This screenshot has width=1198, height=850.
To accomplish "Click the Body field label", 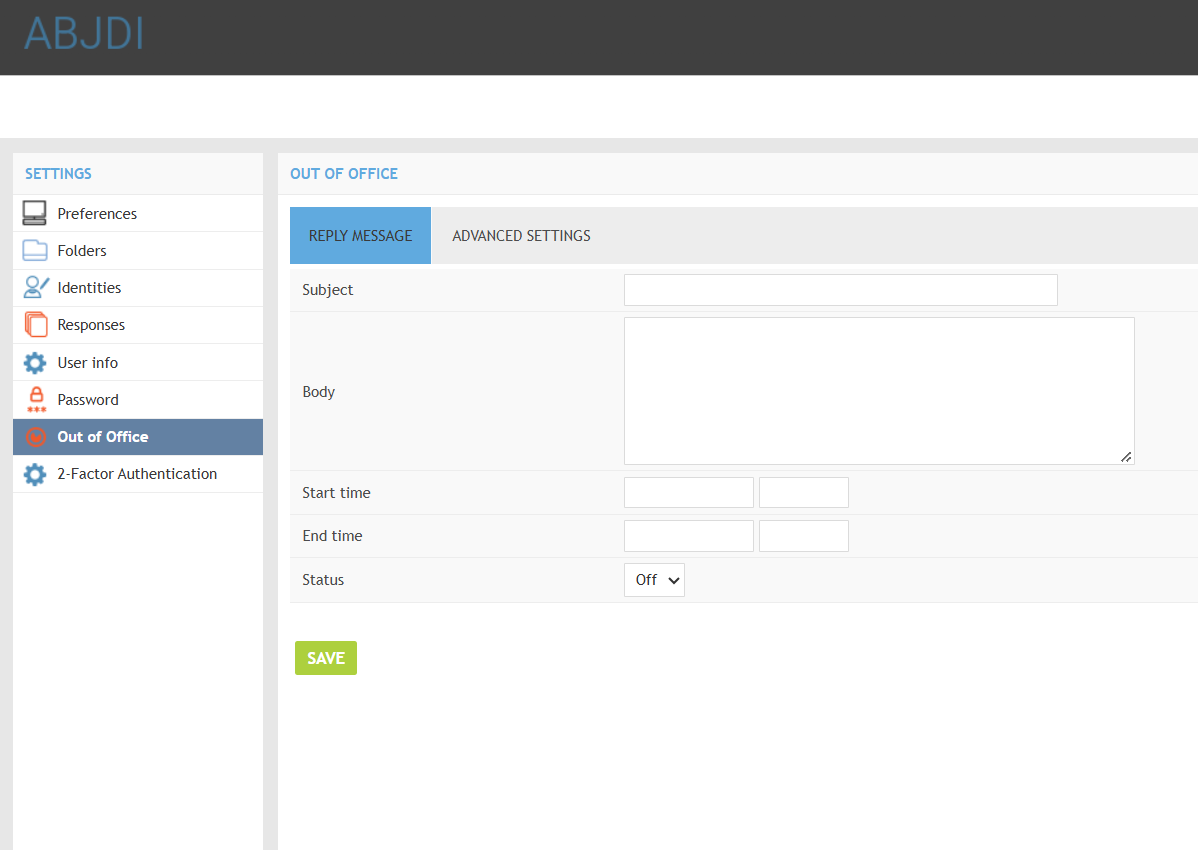I will (319, 392).
